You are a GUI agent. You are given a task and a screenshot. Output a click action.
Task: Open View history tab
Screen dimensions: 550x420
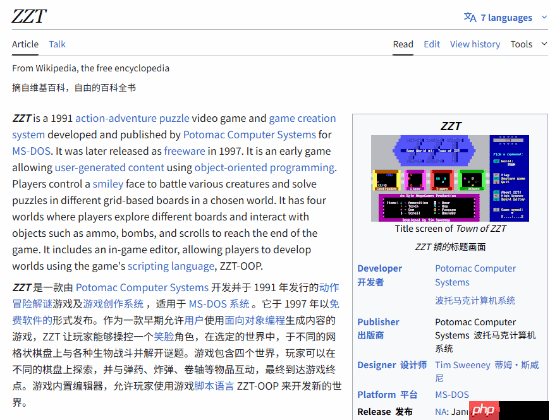click(475, 44)
